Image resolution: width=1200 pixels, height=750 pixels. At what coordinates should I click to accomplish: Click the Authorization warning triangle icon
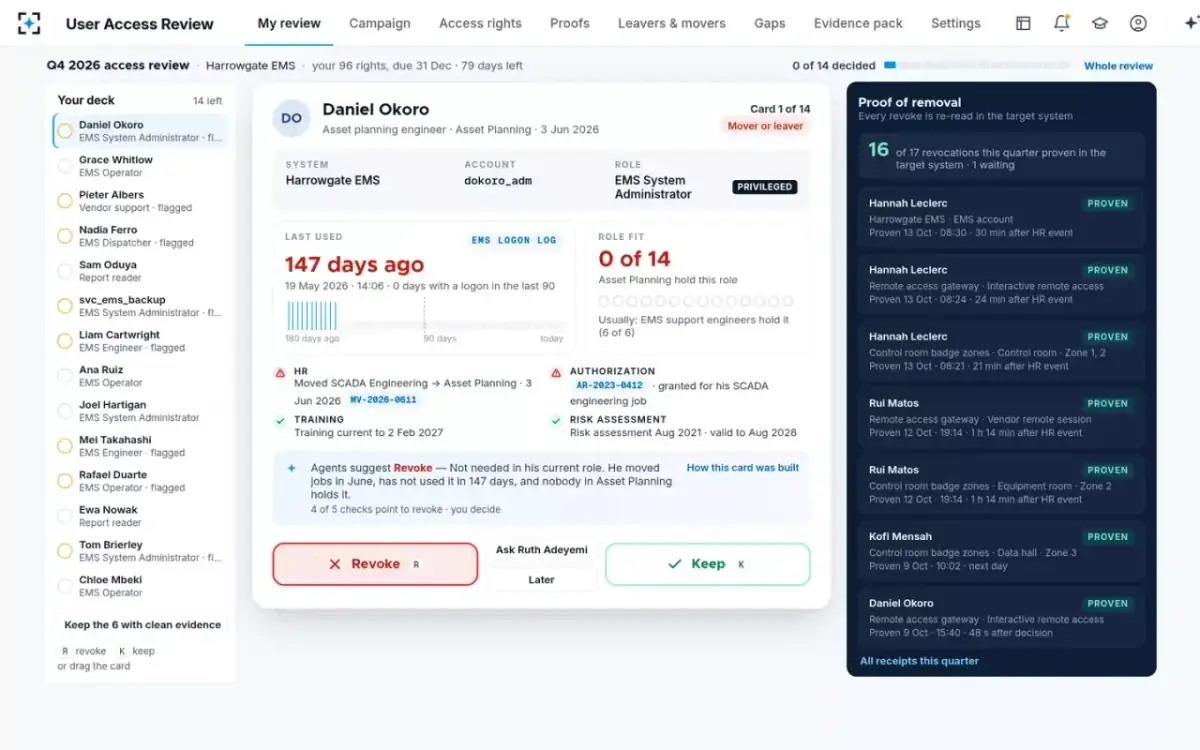pos(556,373)
